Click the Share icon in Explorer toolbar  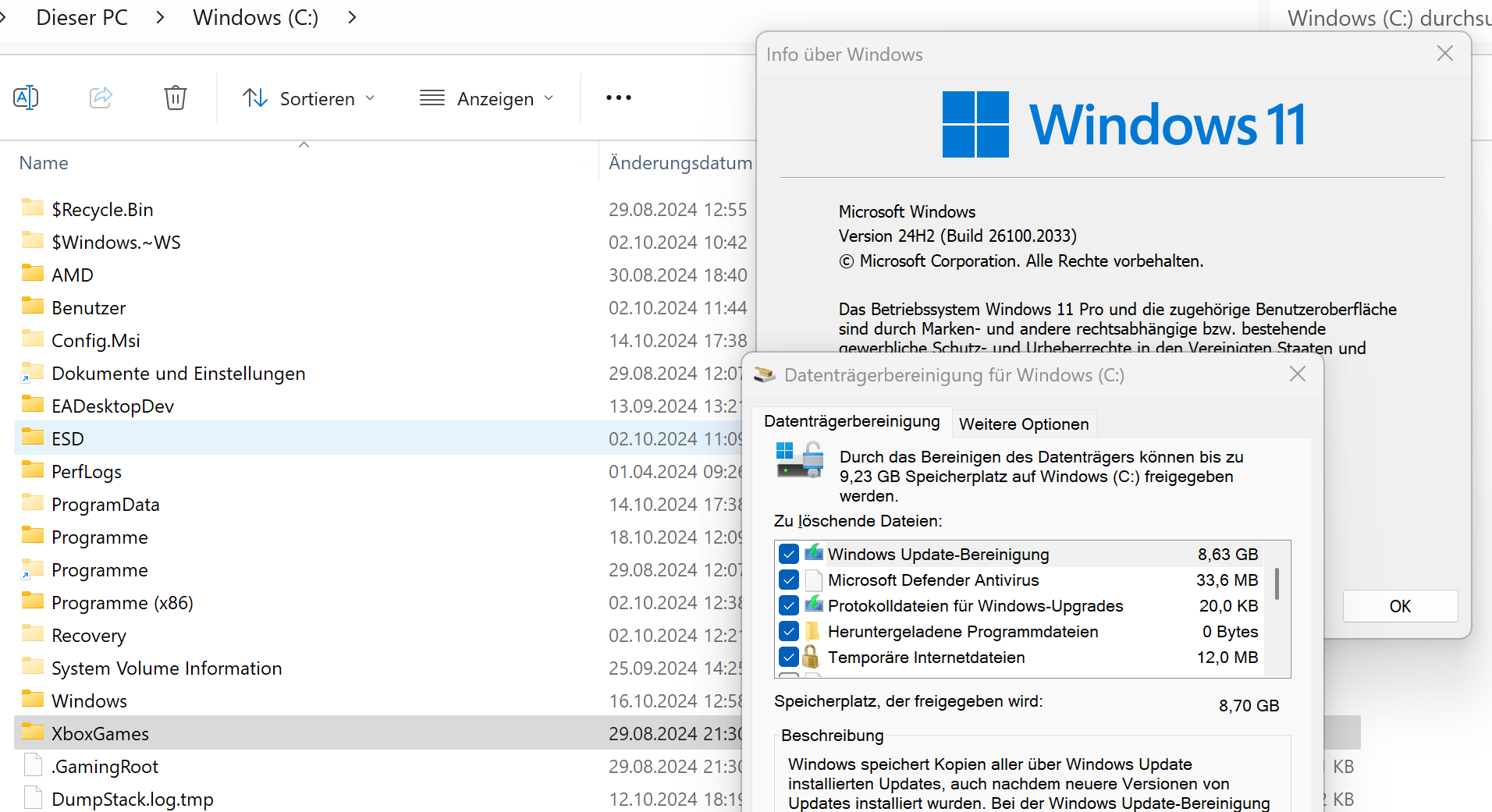tap(101, 98)
